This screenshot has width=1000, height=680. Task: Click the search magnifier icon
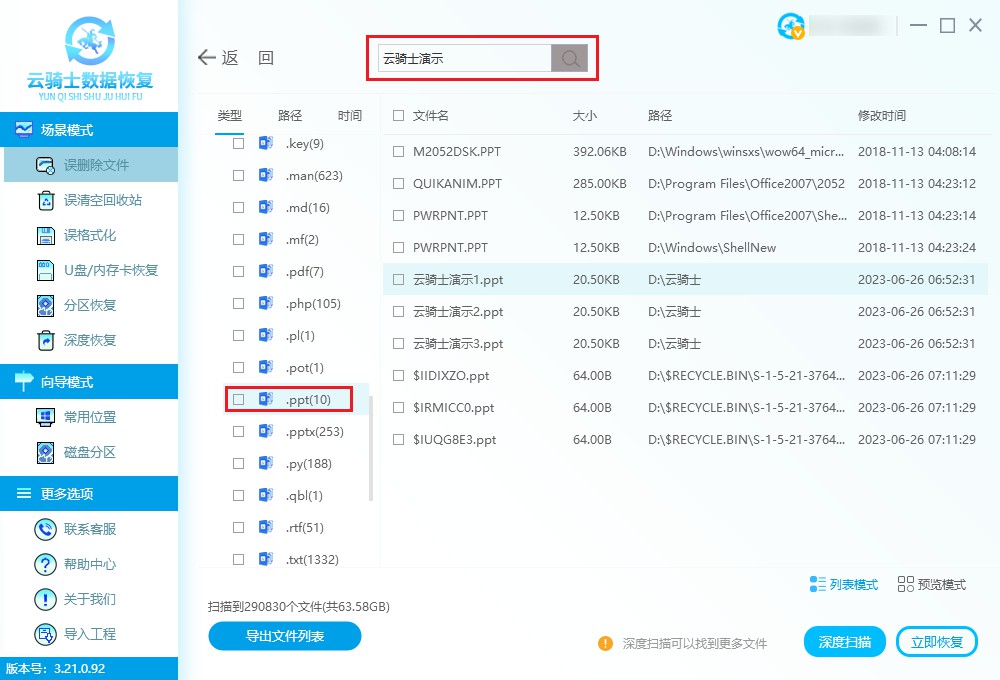click(x=569, y=58)
